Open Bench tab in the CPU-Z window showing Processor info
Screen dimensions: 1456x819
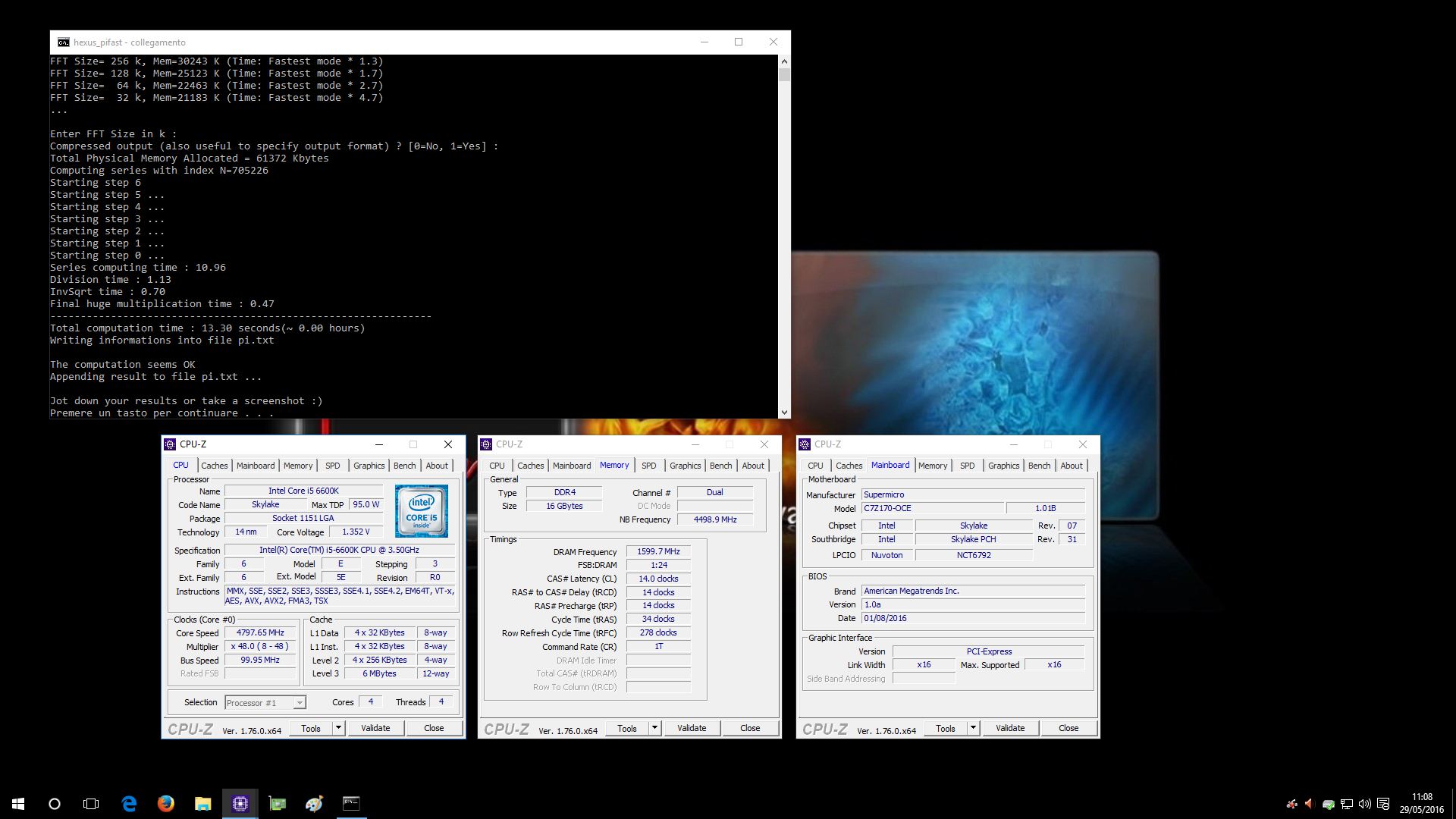[405, 466]
